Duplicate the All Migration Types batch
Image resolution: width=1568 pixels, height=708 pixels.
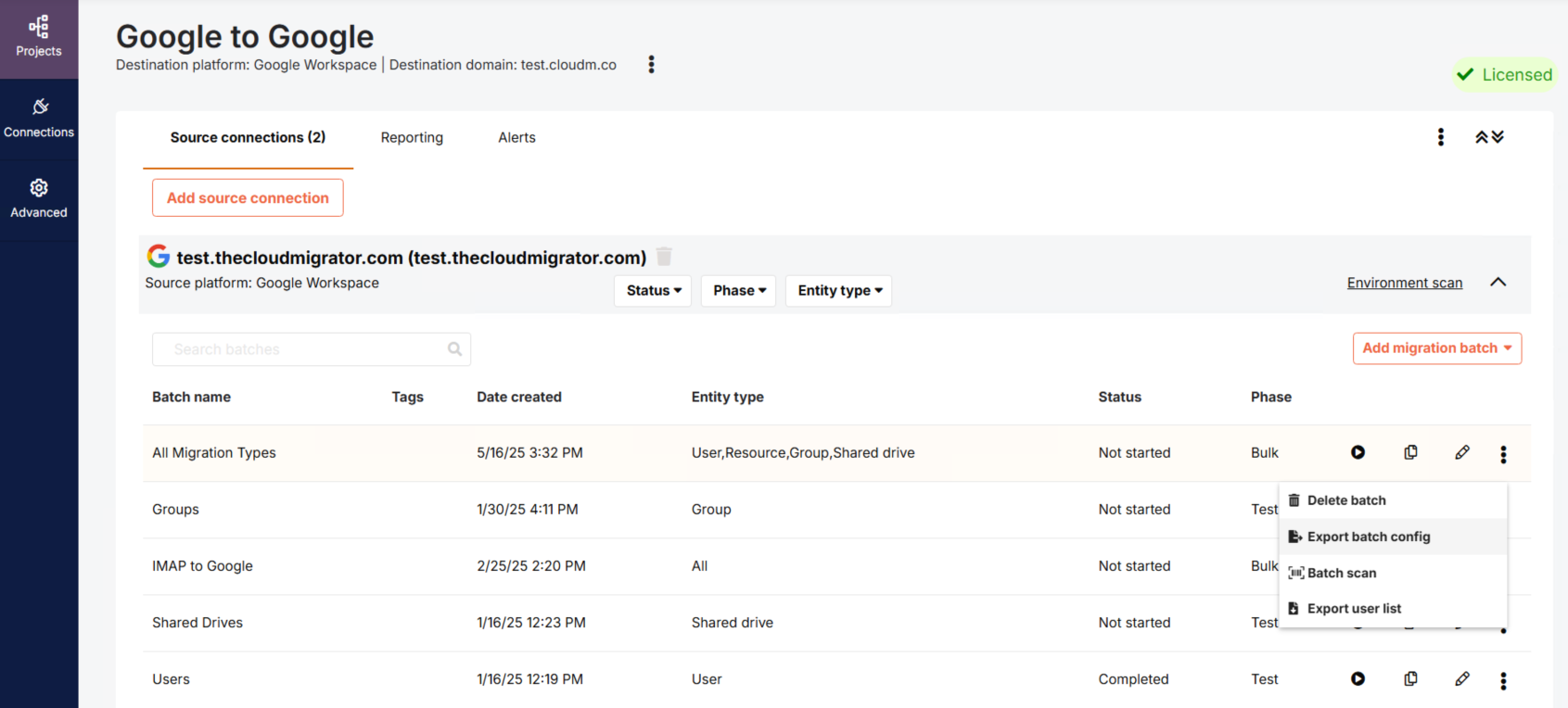pos(1410,452)
